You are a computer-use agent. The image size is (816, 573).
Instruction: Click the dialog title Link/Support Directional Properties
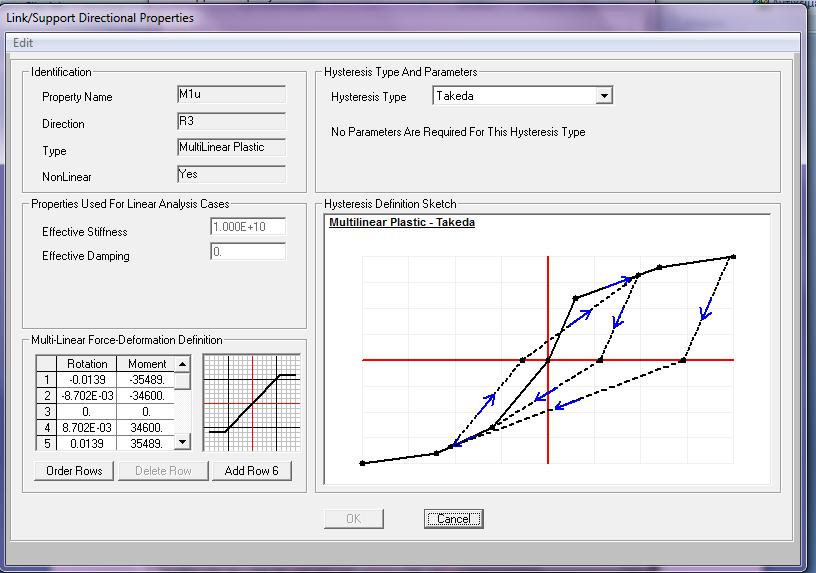coord(100,18)
